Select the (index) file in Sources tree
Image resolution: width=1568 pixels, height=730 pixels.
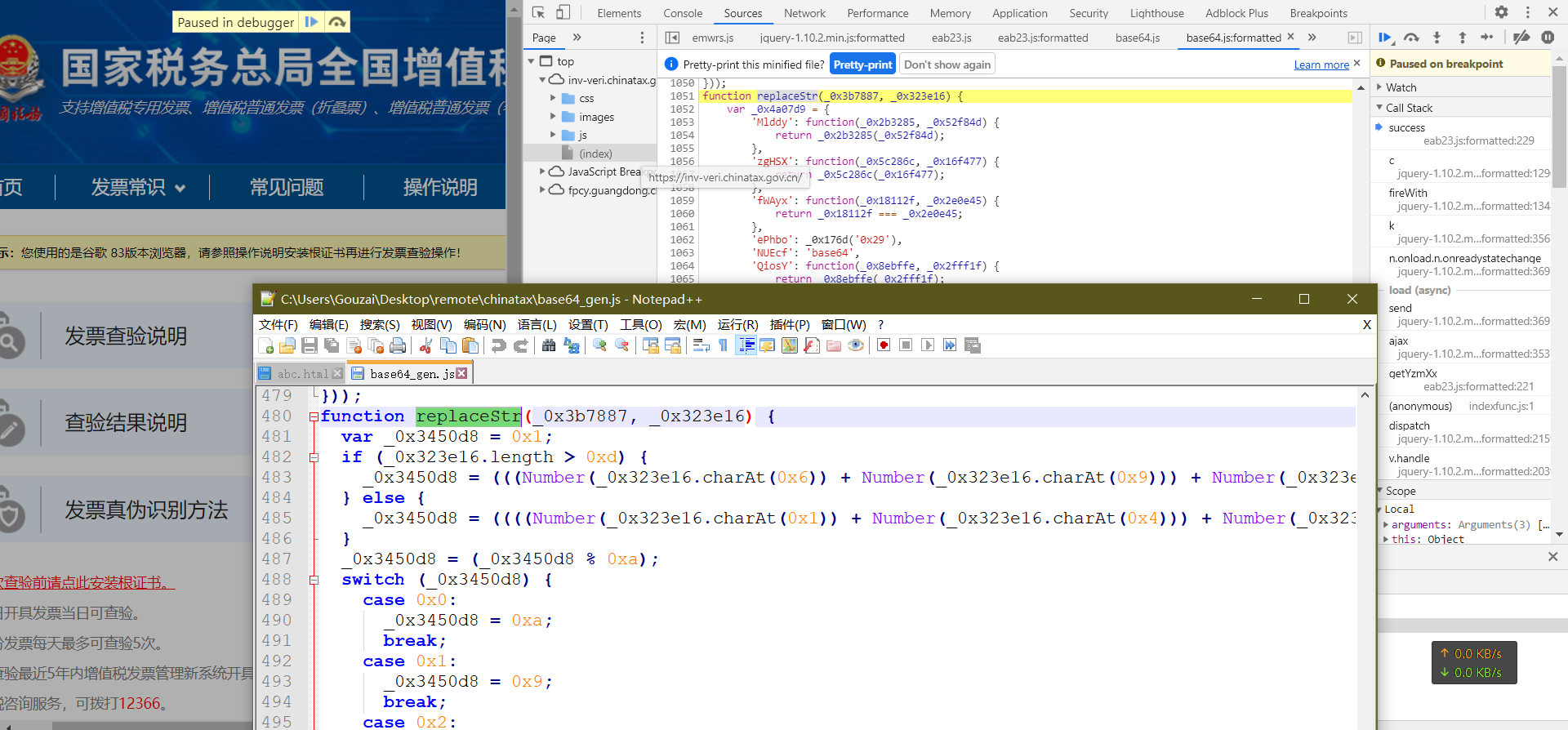click(x=595, y=154)
